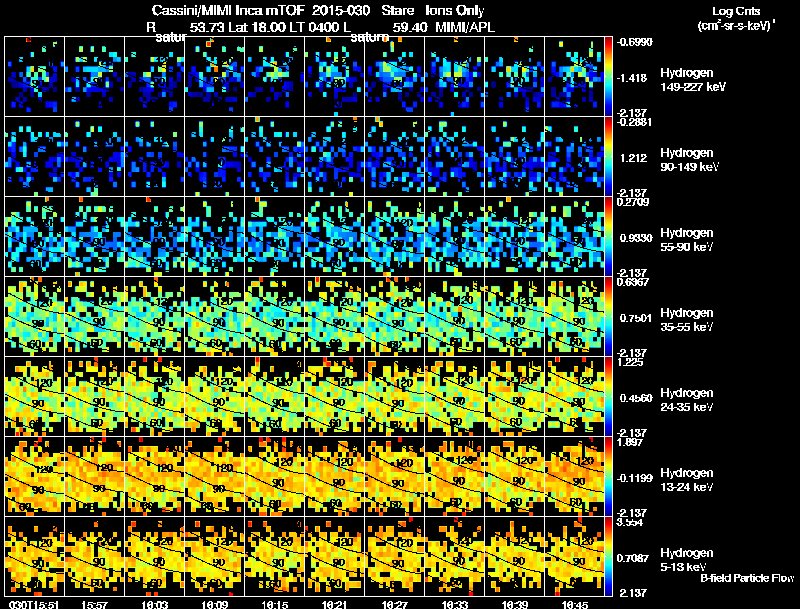Select the 'Hydrogen 13-24 keV' row label
The height and width of the screenshot is (609, 800).
point(687,480)
